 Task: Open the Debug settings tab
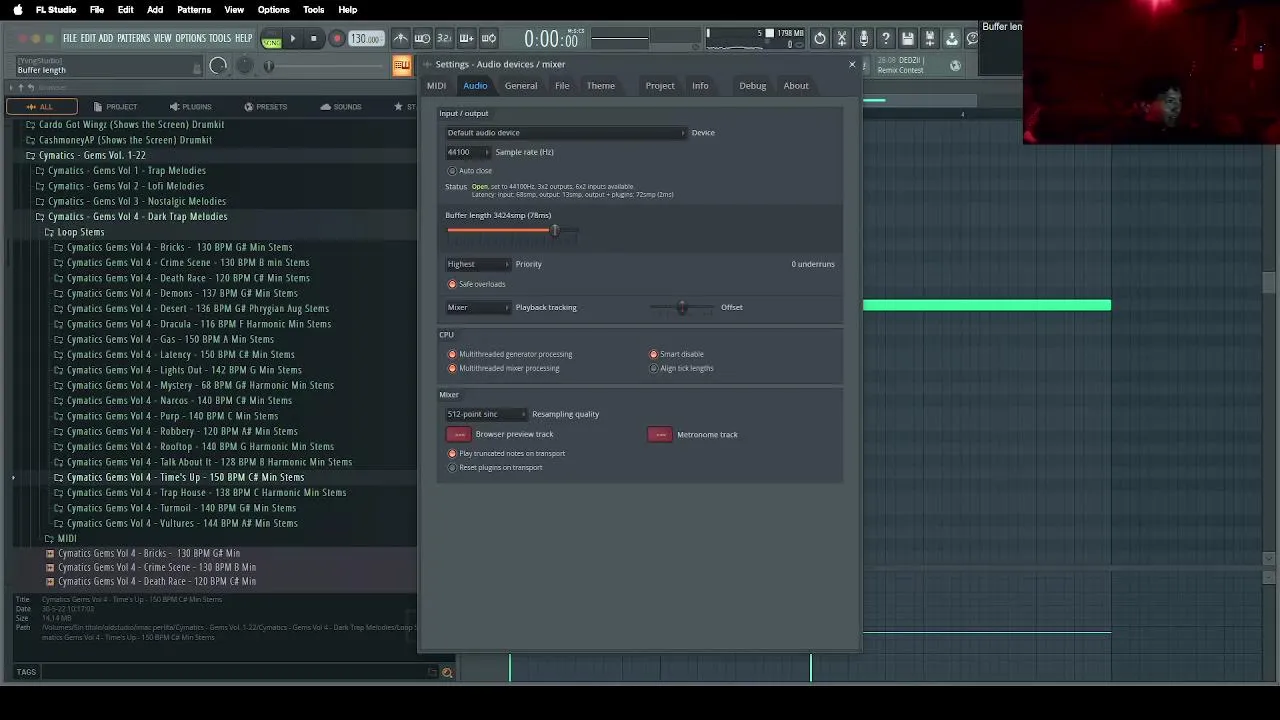753,86
